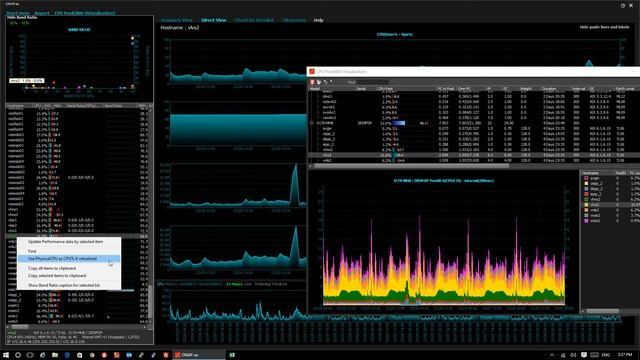The height and width of the screenshot is (360, 640).
Task: Open File Explorer from taskbar
Action: [x=54, y=355]
